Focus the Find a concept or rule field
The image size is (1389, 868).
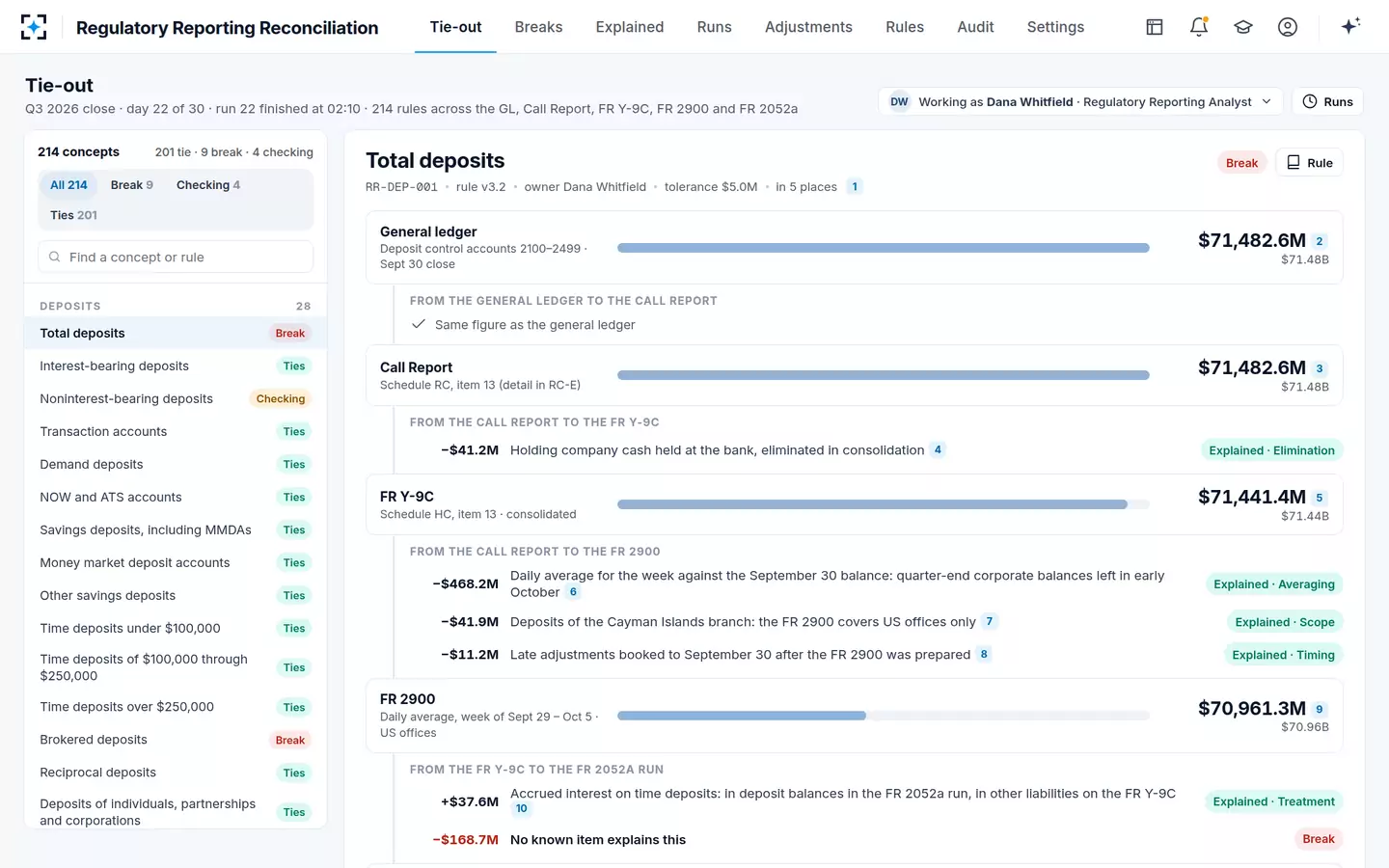(x=176, y=257)
